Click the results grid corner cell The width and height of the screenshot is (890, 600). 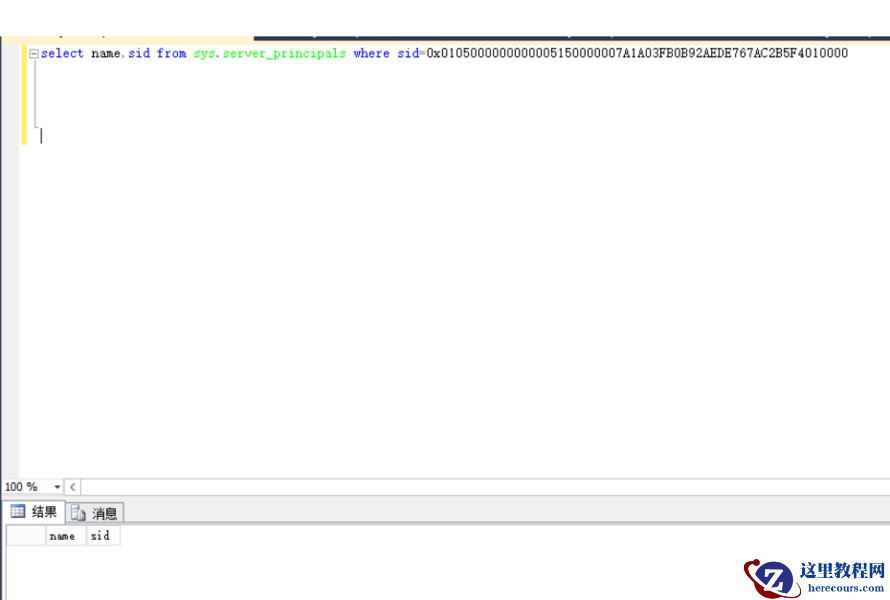coord(26,536)
